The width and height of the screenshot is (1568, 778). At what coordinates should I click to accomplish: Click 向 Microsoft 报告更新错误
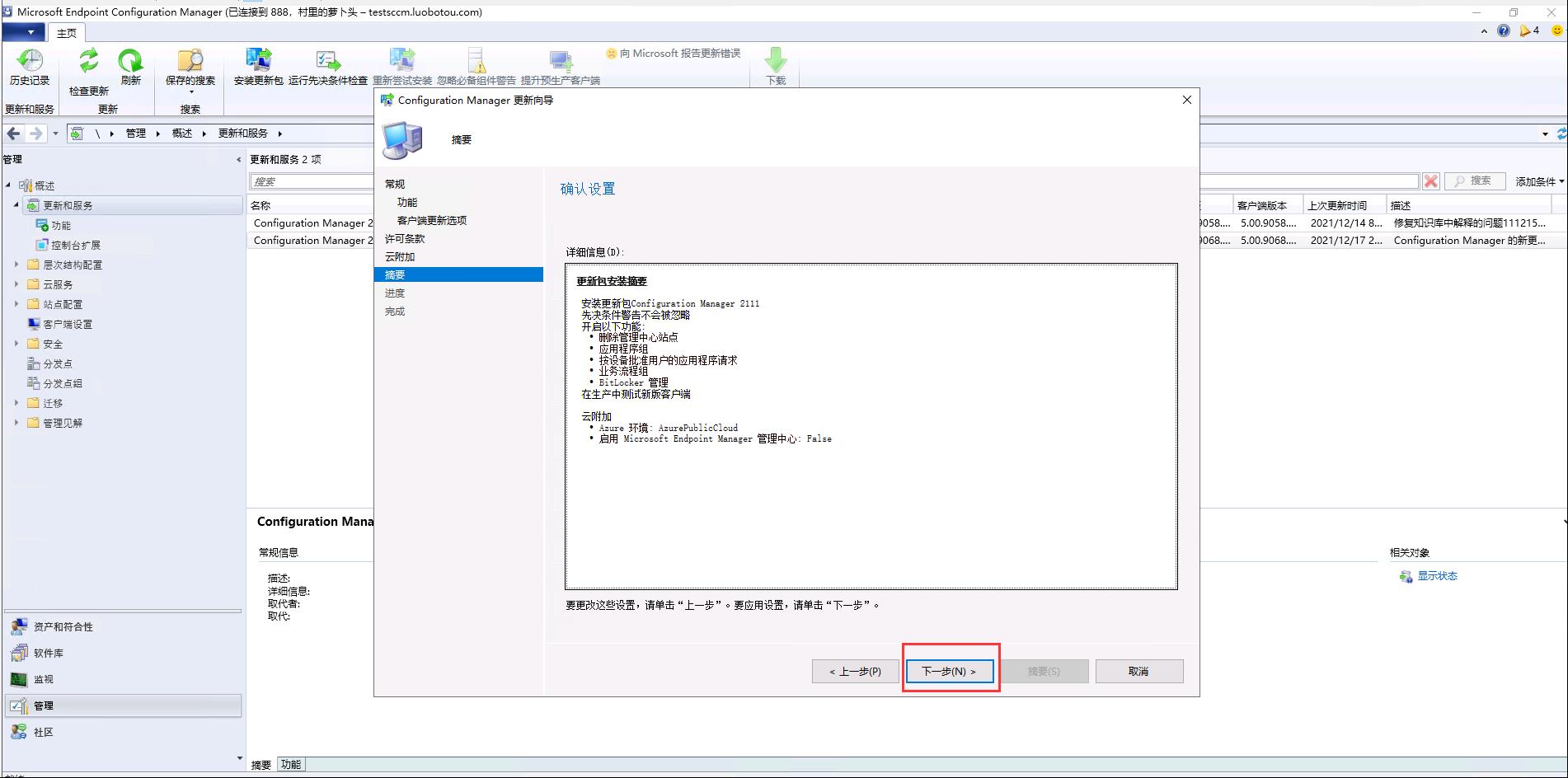click(x=673, y=54)
